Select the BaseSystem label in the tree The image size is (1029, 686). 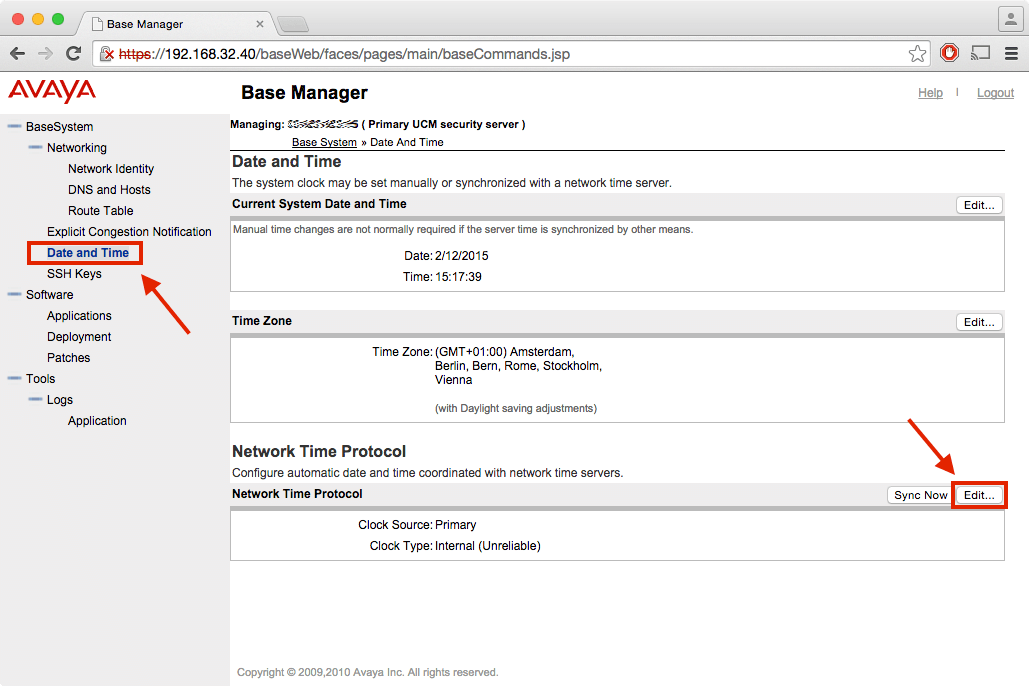60,127
